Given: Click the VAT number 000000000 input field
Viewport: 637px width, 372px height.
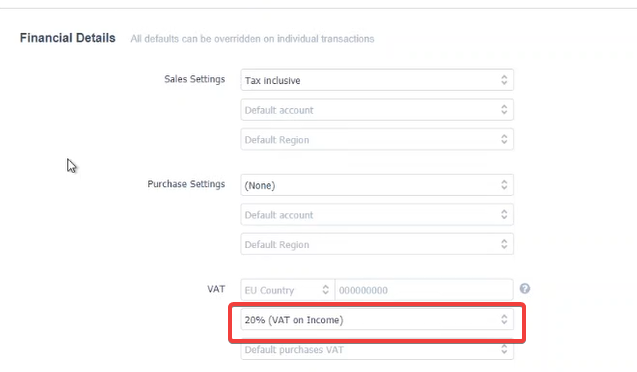Looking at the screenshot, I should click(x=424, y=290).
